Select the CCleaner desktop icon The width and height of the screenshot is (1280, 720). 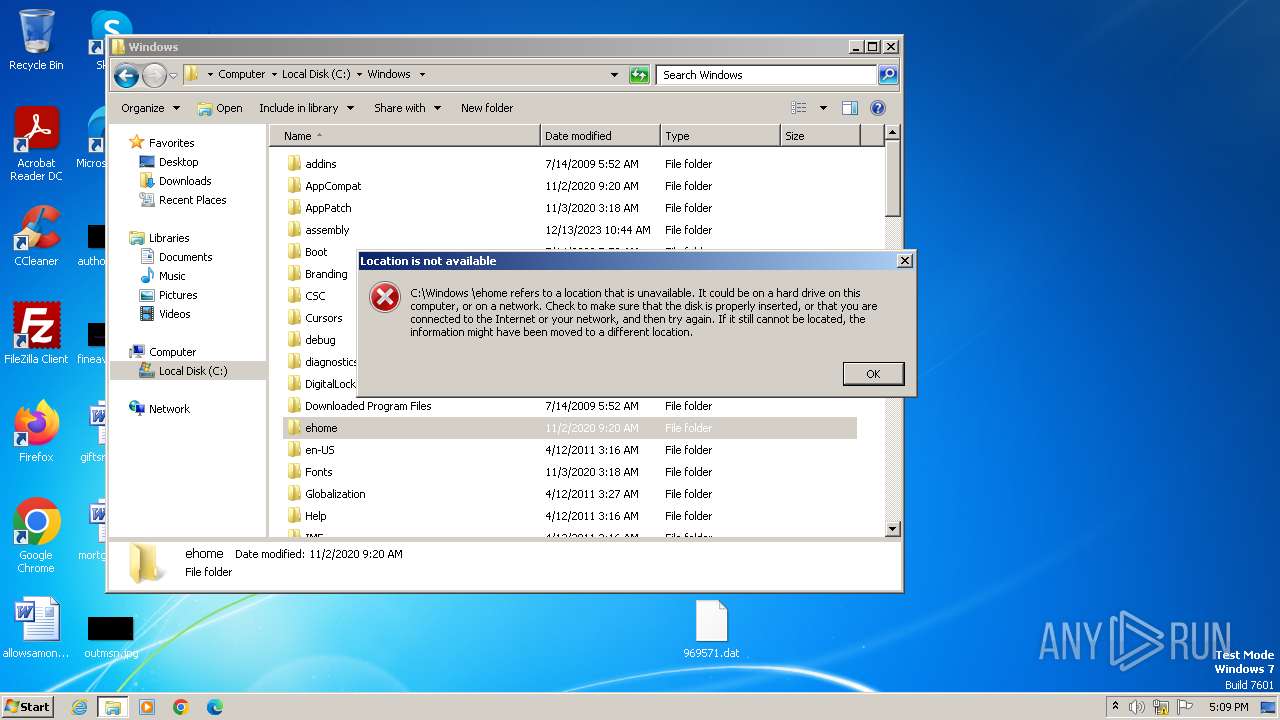tap(36, 236)
